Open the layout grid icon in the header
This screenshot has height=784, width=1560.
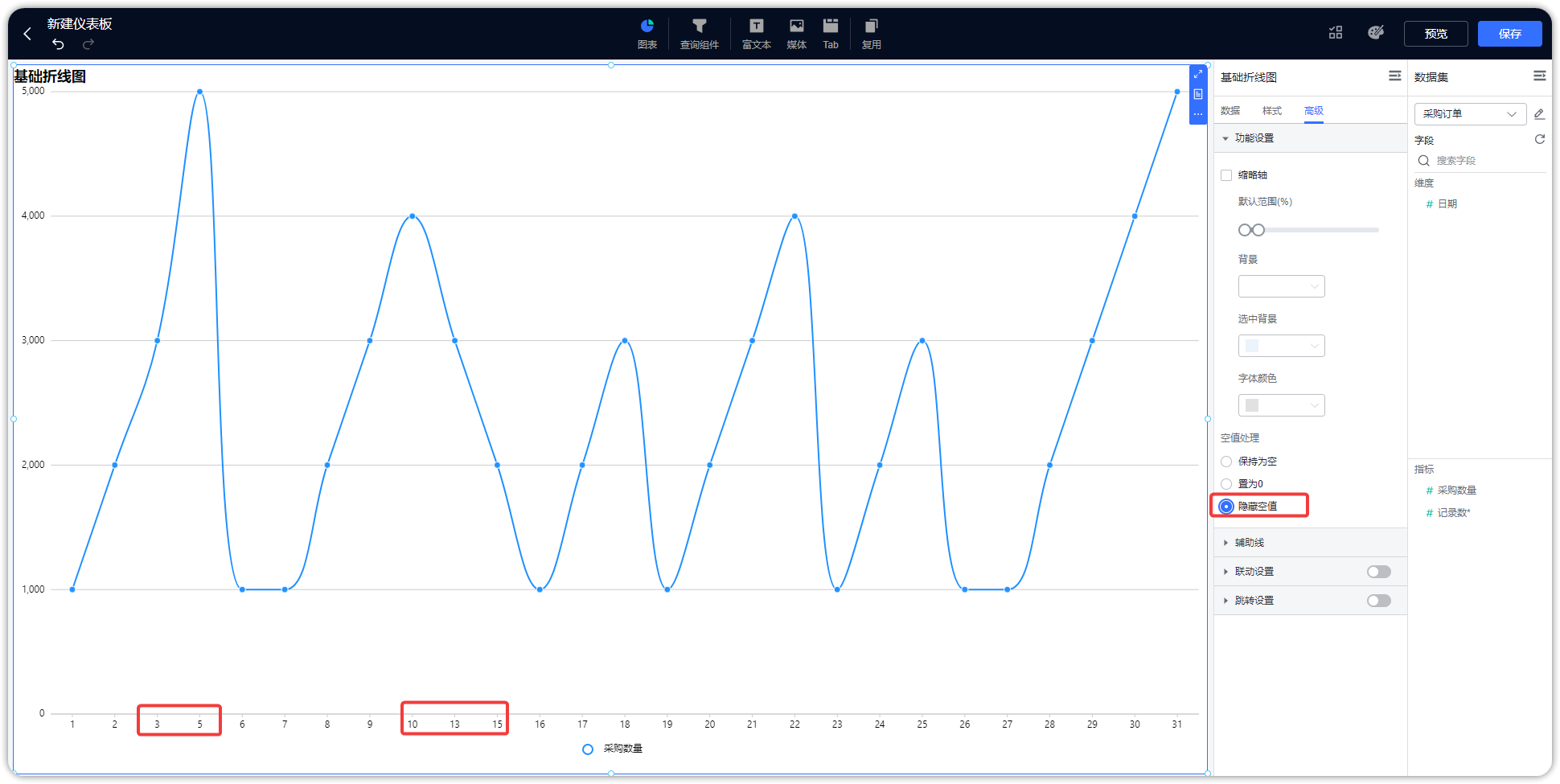(1336, 32)
